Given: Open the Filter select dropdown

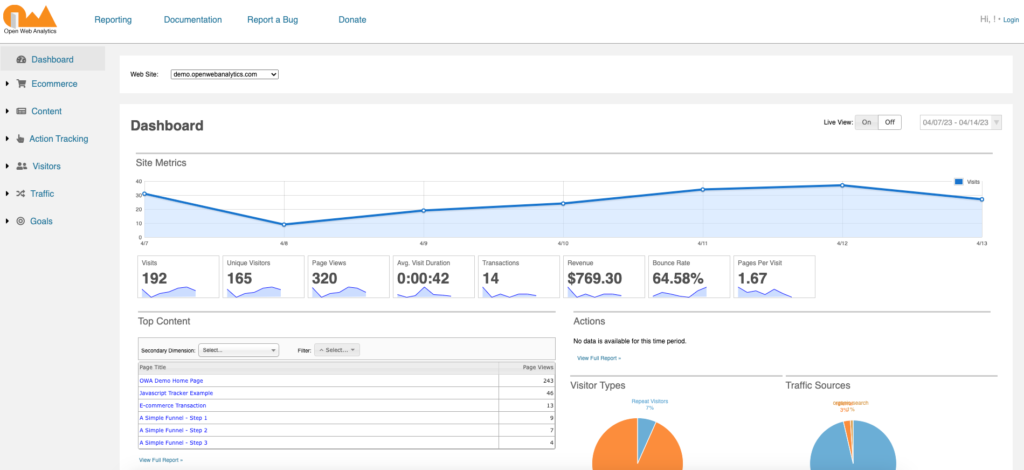Looking at the screenshot, I should point(337,350).
